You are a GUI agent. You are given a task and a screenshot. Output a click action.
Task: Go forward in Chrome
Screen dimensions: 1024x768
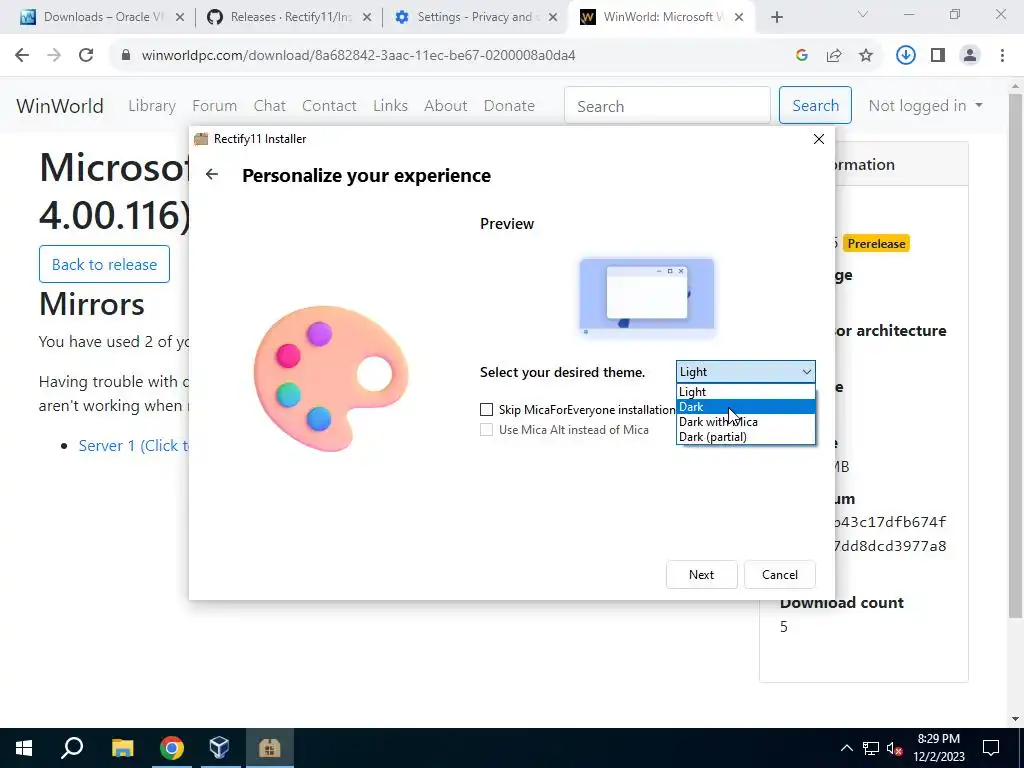(x=54, y=56)
